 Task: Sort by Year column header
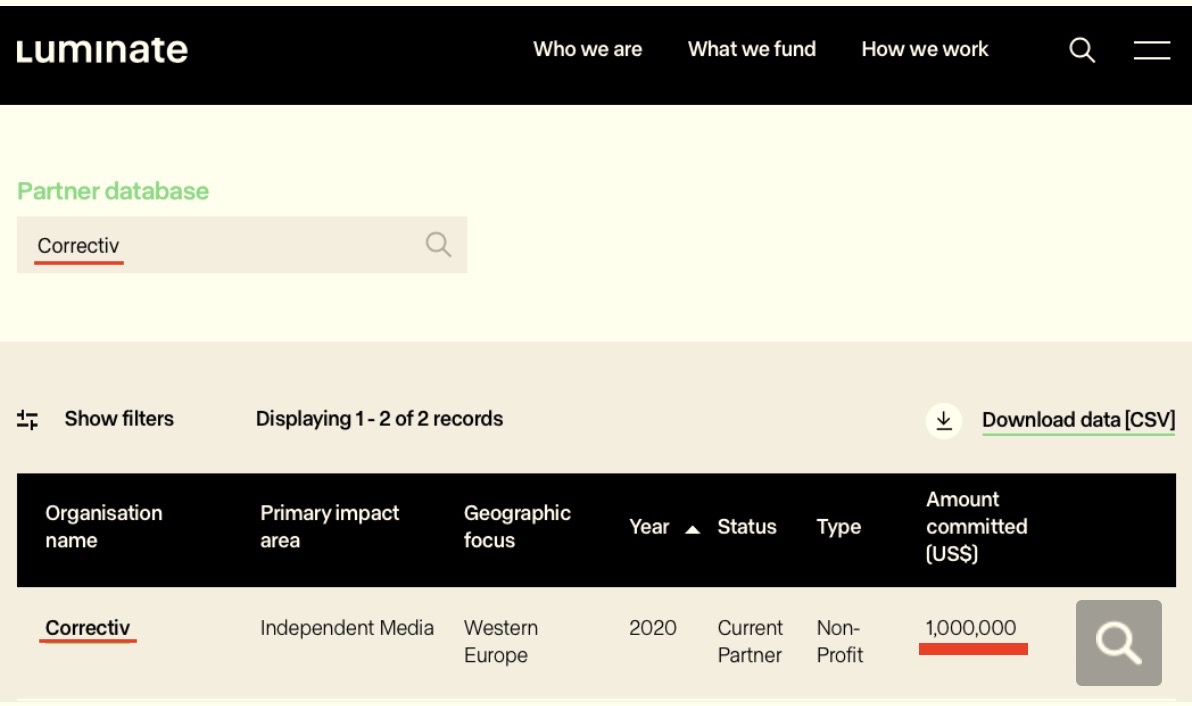pyautogui.click(x=648, y=527)
